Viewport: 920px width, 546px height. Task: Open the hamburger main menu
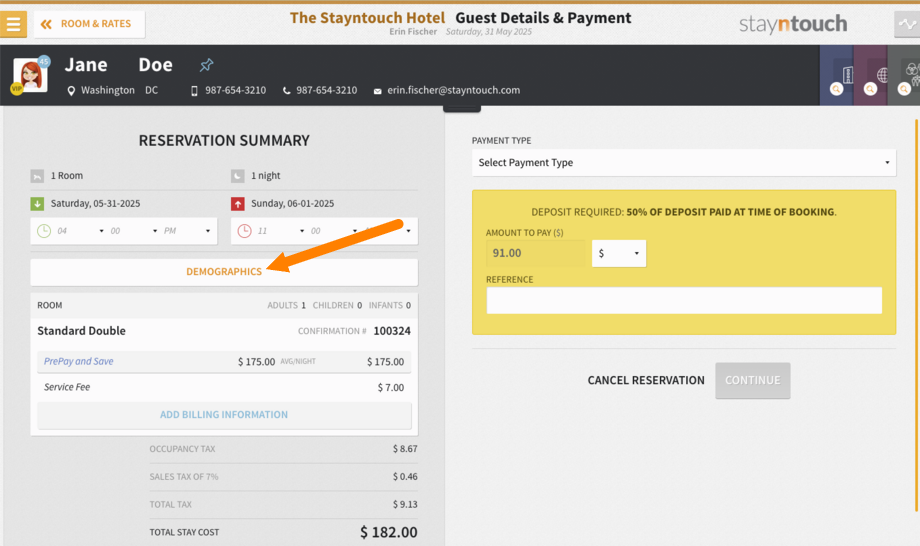[13, 24]
